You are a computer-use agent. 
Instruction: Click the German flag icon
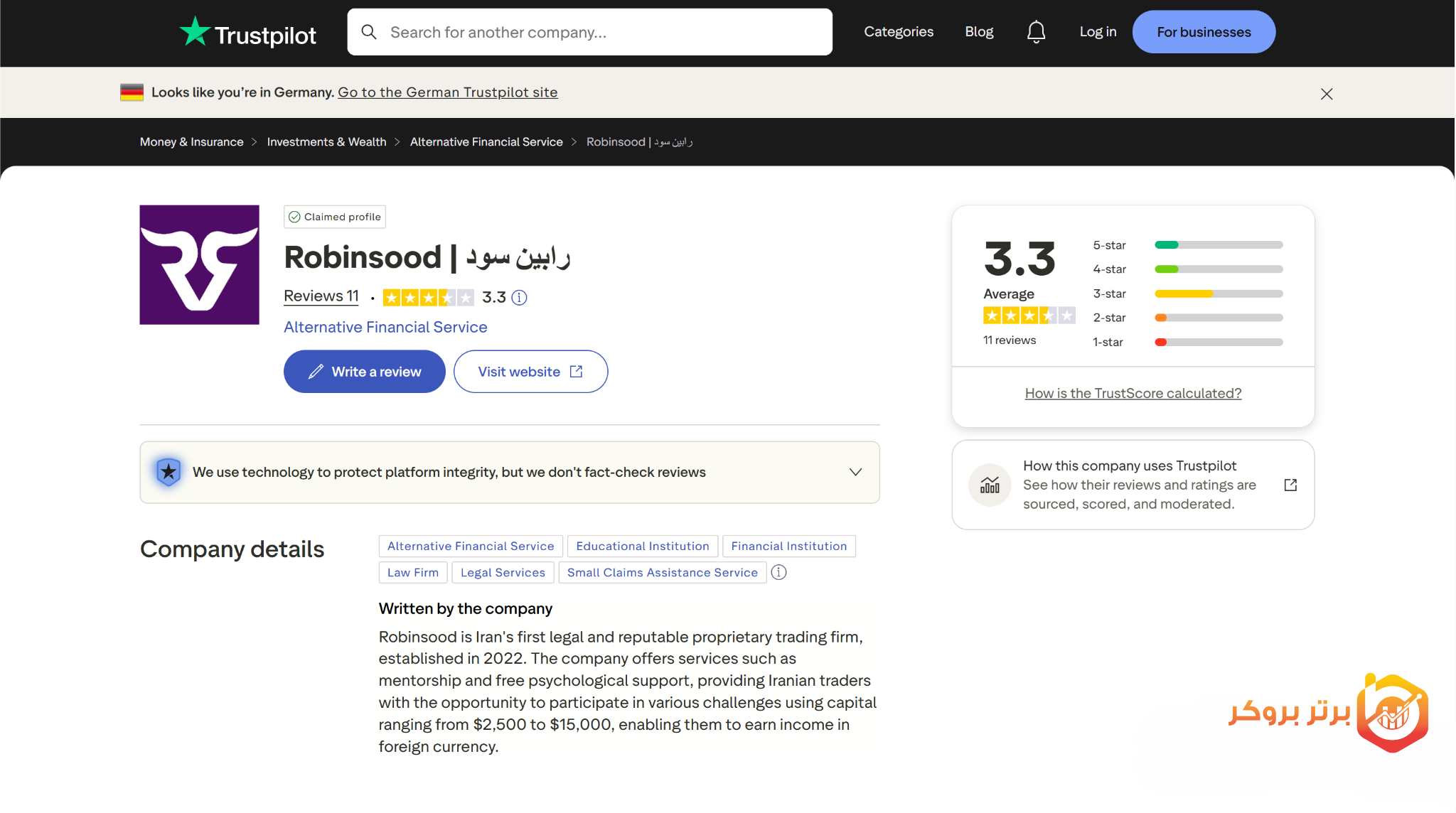tap(132, 92)
